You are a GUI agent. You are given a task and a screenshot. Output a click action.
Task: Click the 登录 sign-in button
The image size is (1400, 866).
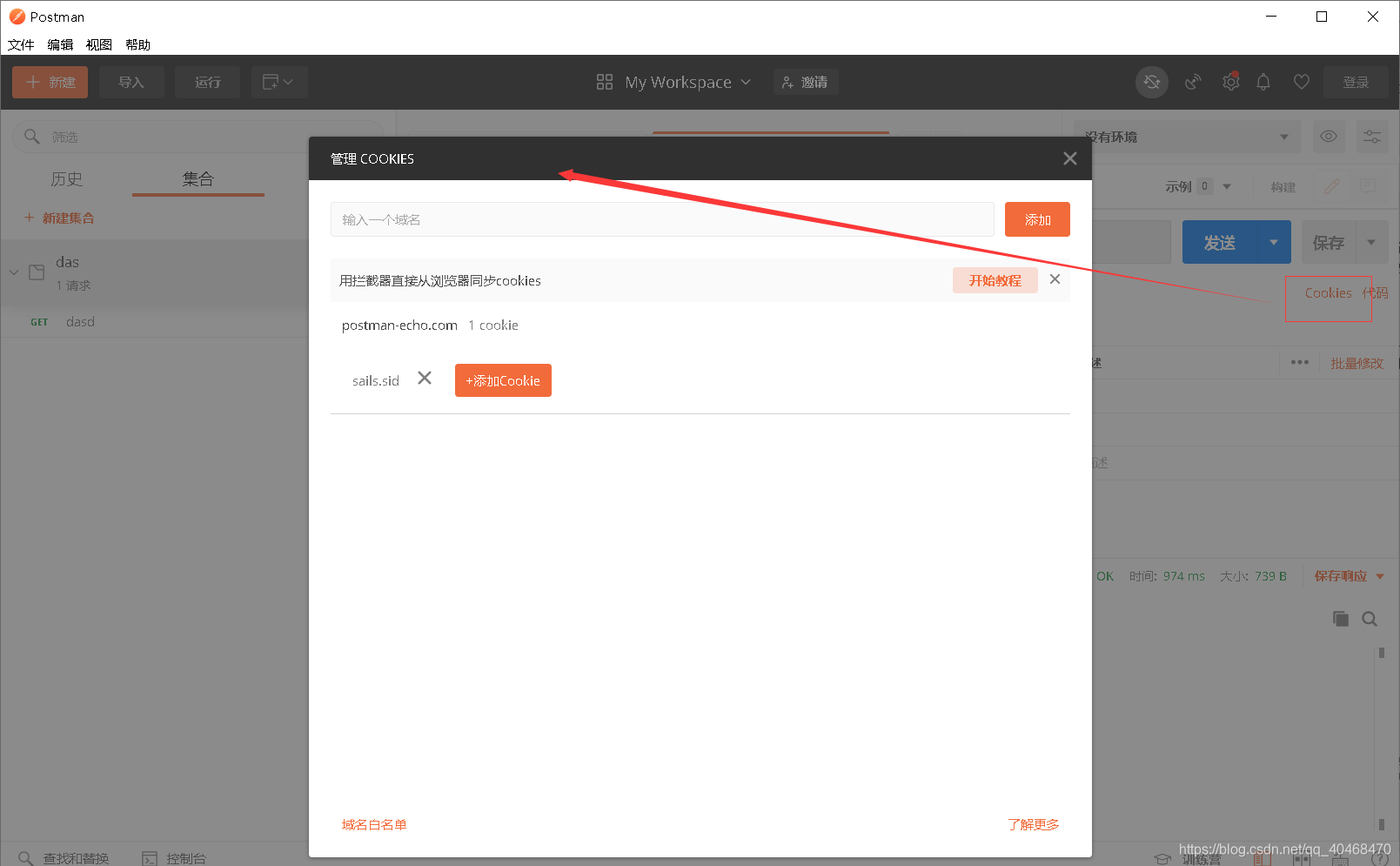coord(1356,82)
